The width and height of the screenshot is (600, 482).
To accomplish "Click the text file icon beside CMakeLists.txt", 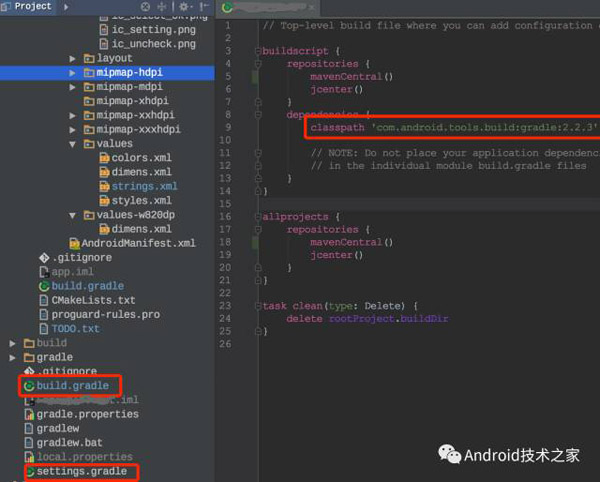I will coord(44,300).
